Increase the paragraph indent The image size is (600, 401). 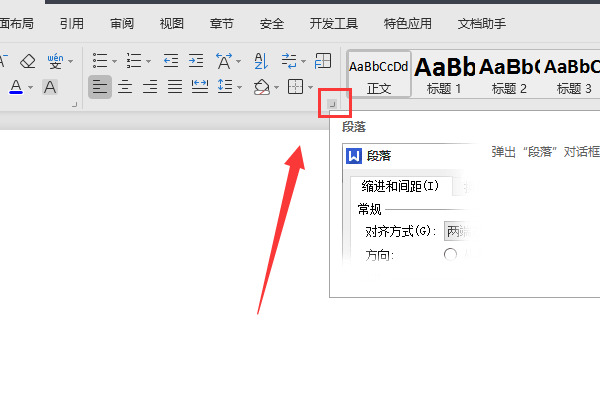[x=196, y=61]
